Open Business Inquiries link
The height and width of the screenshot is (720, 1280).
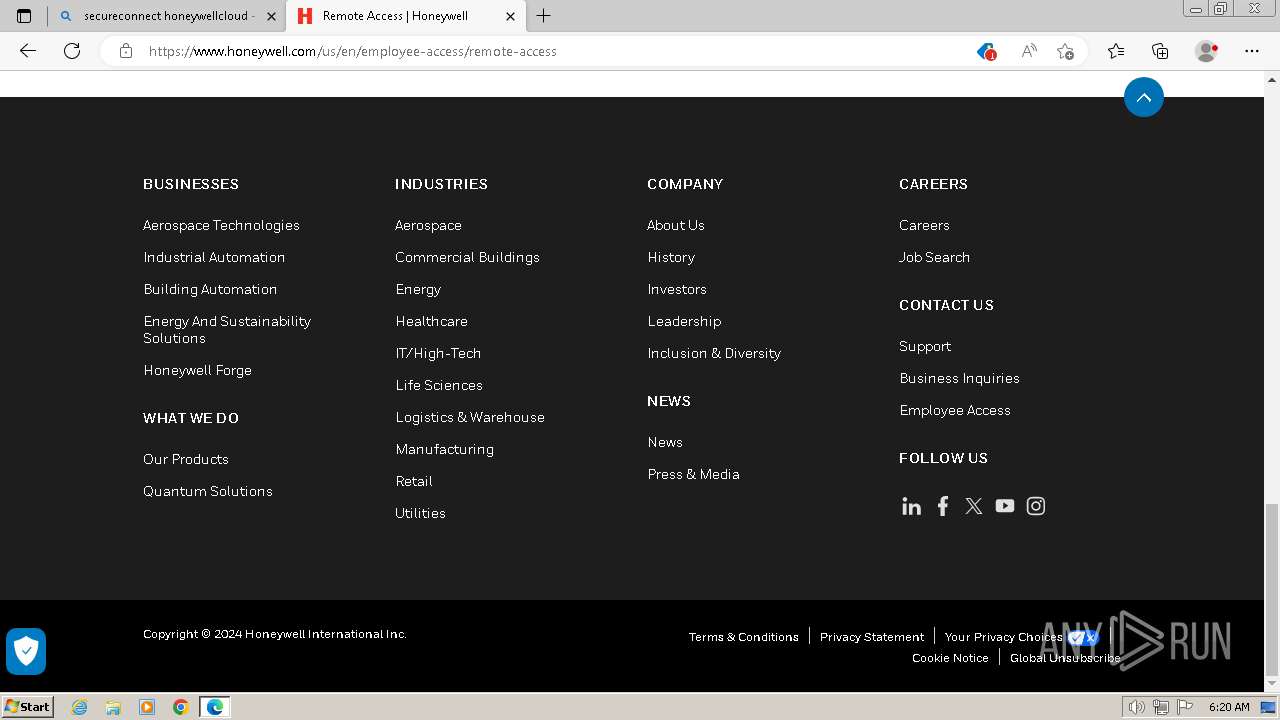(x=959, y=378)
